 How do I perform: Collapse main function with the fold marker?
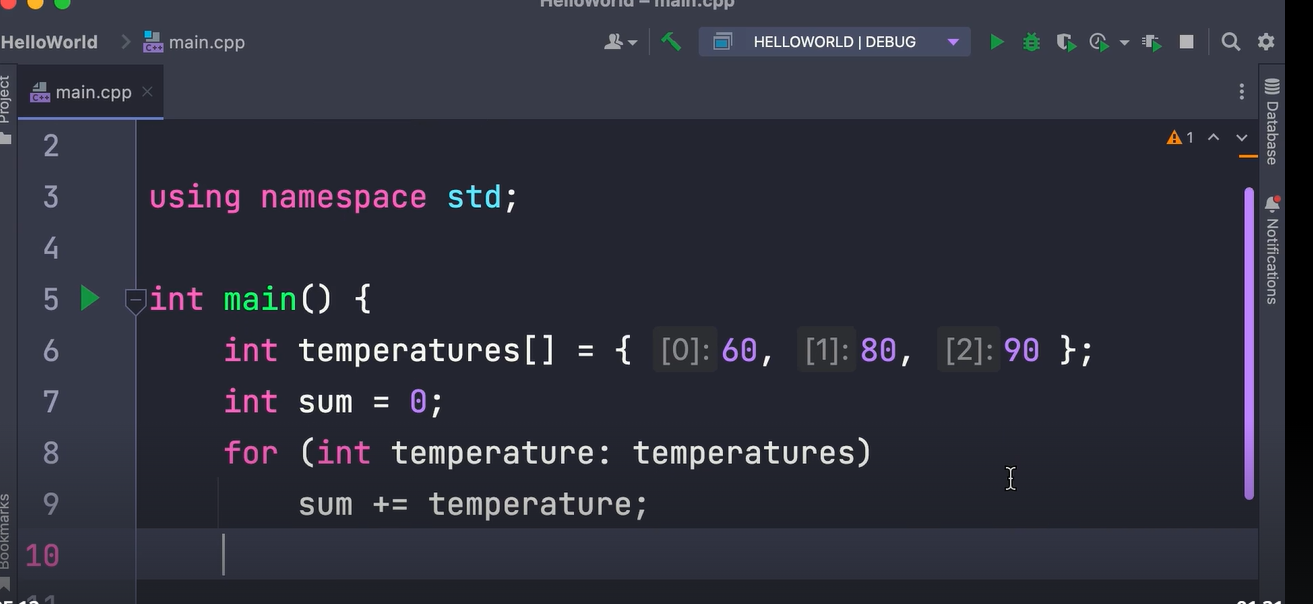point(135,298)
